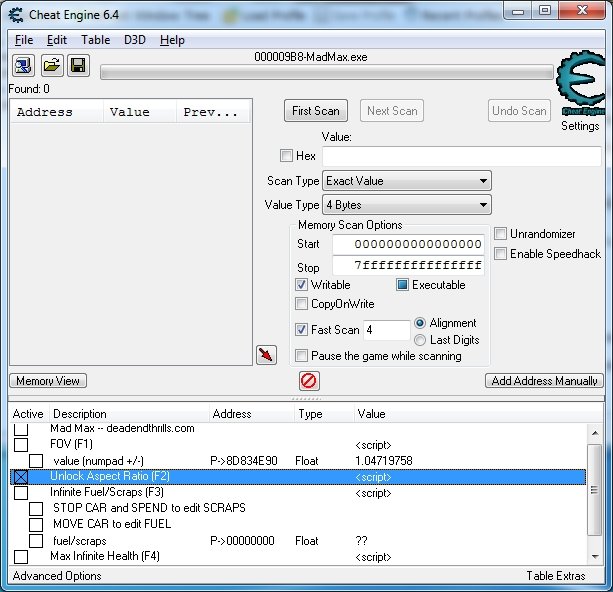
Task: Click the Value column header in results
Action: click(x=140, y=112)
